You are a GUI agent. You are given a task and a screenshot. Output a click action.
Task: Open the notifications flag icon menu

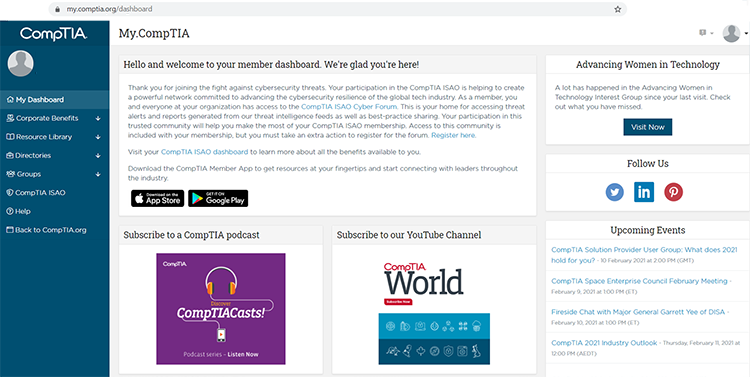706,33
